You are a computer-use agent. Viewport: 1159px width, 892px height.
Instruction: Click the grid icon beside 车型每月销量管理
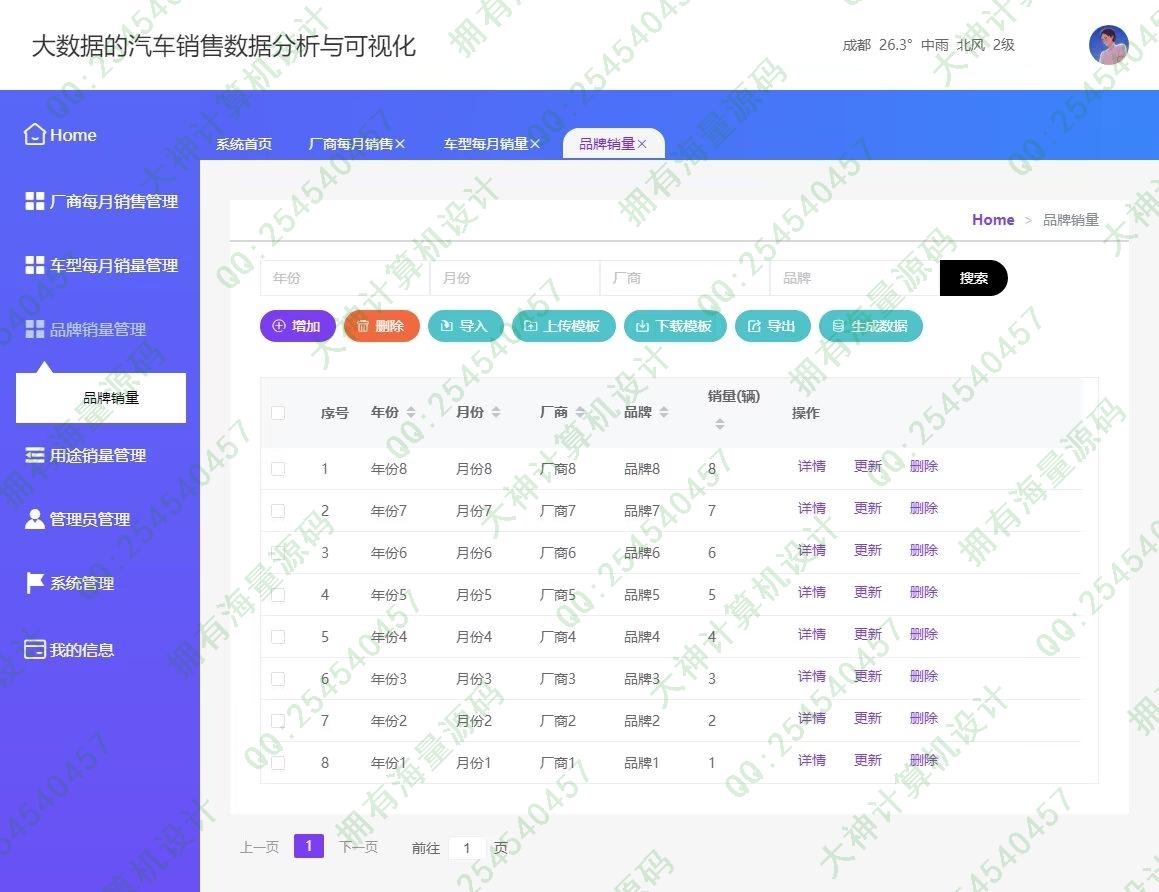[x=34, y=265]
